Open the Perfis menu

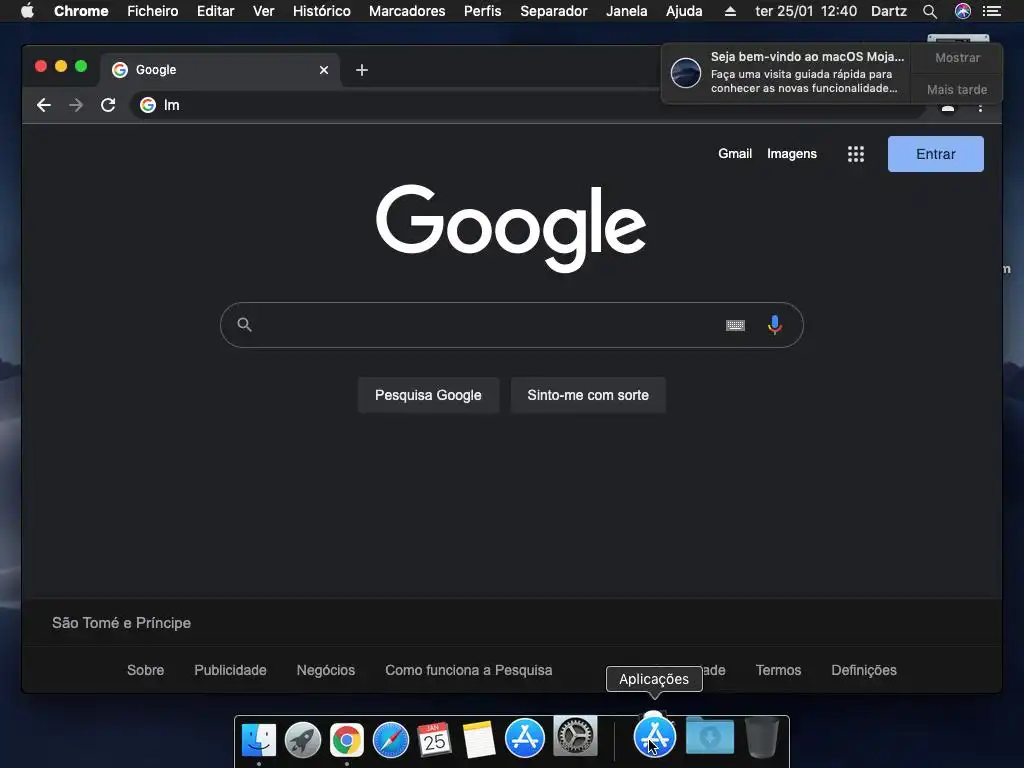tap(482, 11)
